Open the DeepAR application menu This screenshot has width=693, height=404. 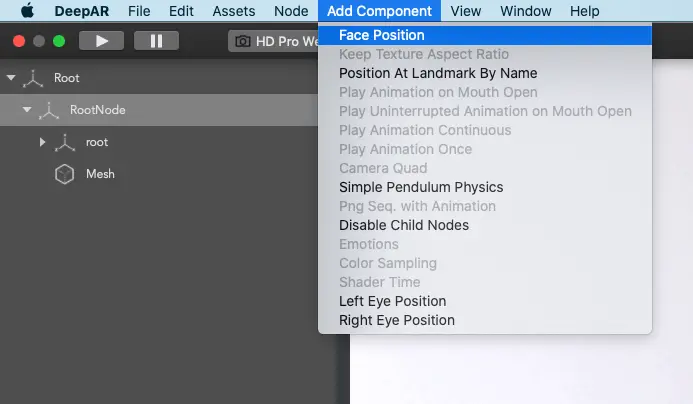click(x=81, y=11)
